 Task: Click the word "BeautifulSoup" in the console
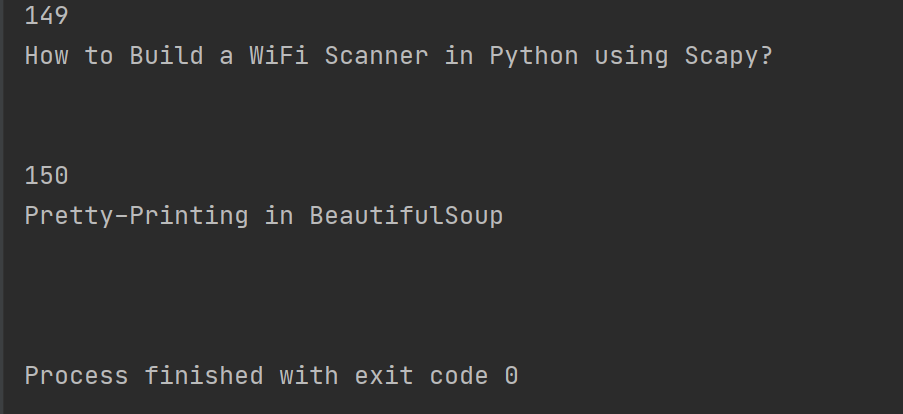tap(406, 216)
